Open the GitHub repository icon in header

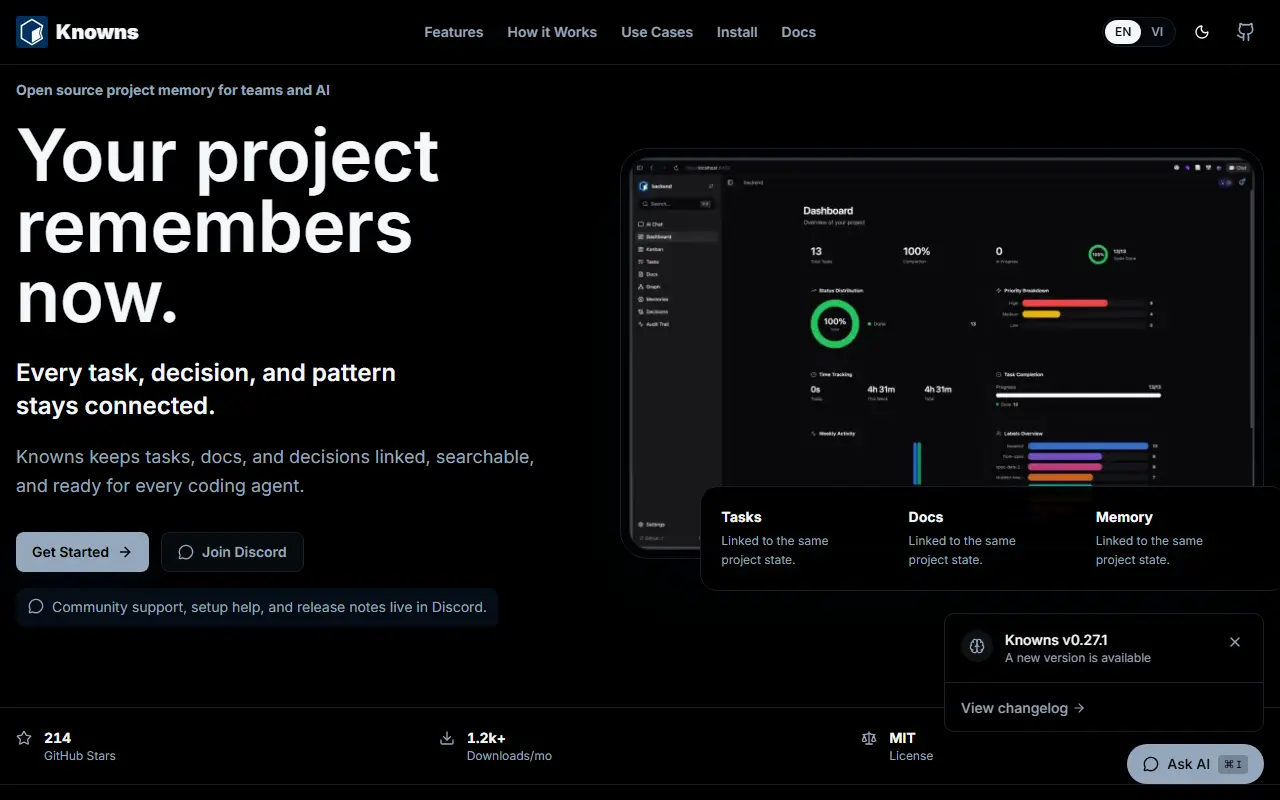1245,32
